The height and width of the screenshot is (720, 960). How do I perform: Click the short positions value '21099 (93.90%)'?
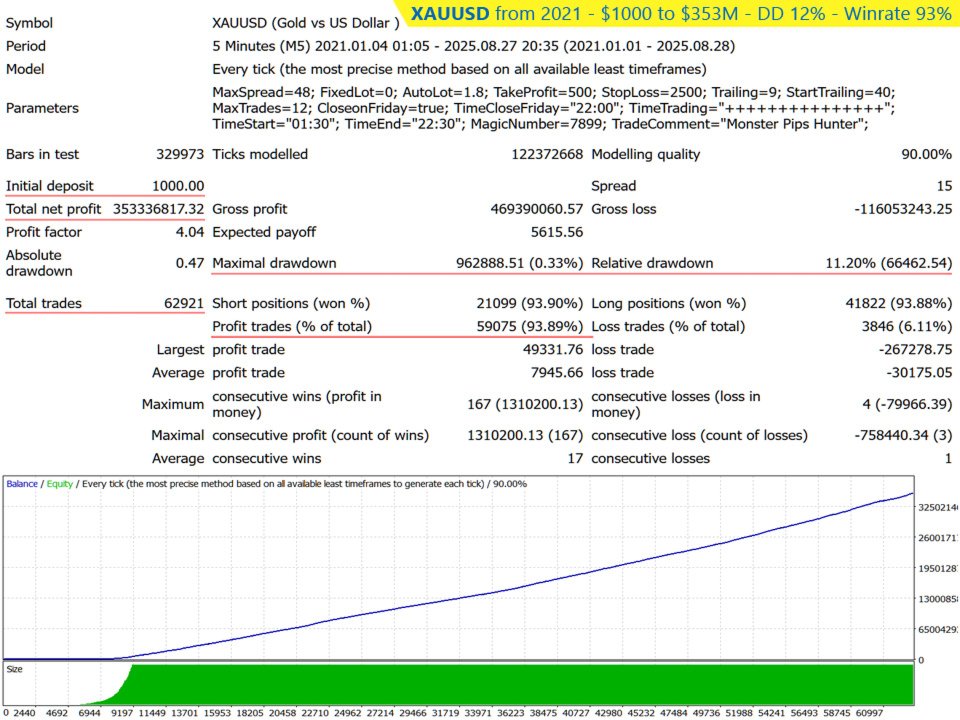[530, 304]
